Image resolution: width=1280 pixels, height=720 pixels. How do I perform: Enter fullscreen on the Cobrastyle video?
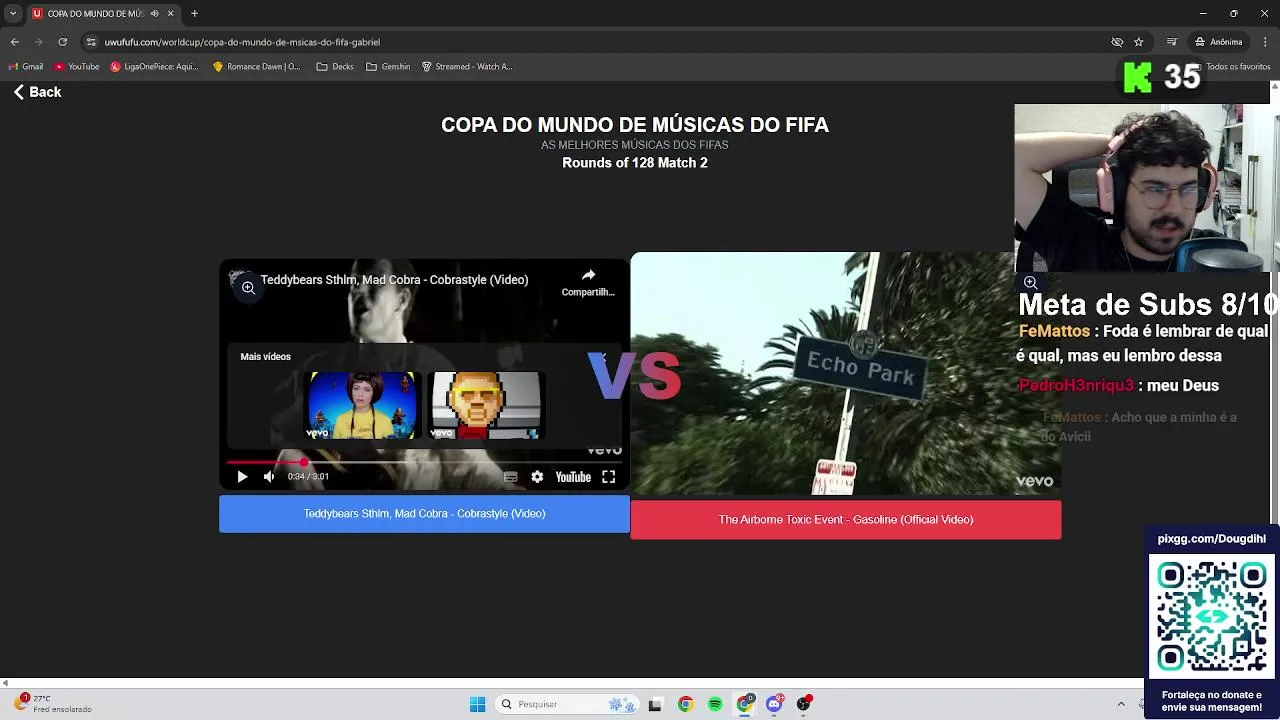[x=608, y=477]
